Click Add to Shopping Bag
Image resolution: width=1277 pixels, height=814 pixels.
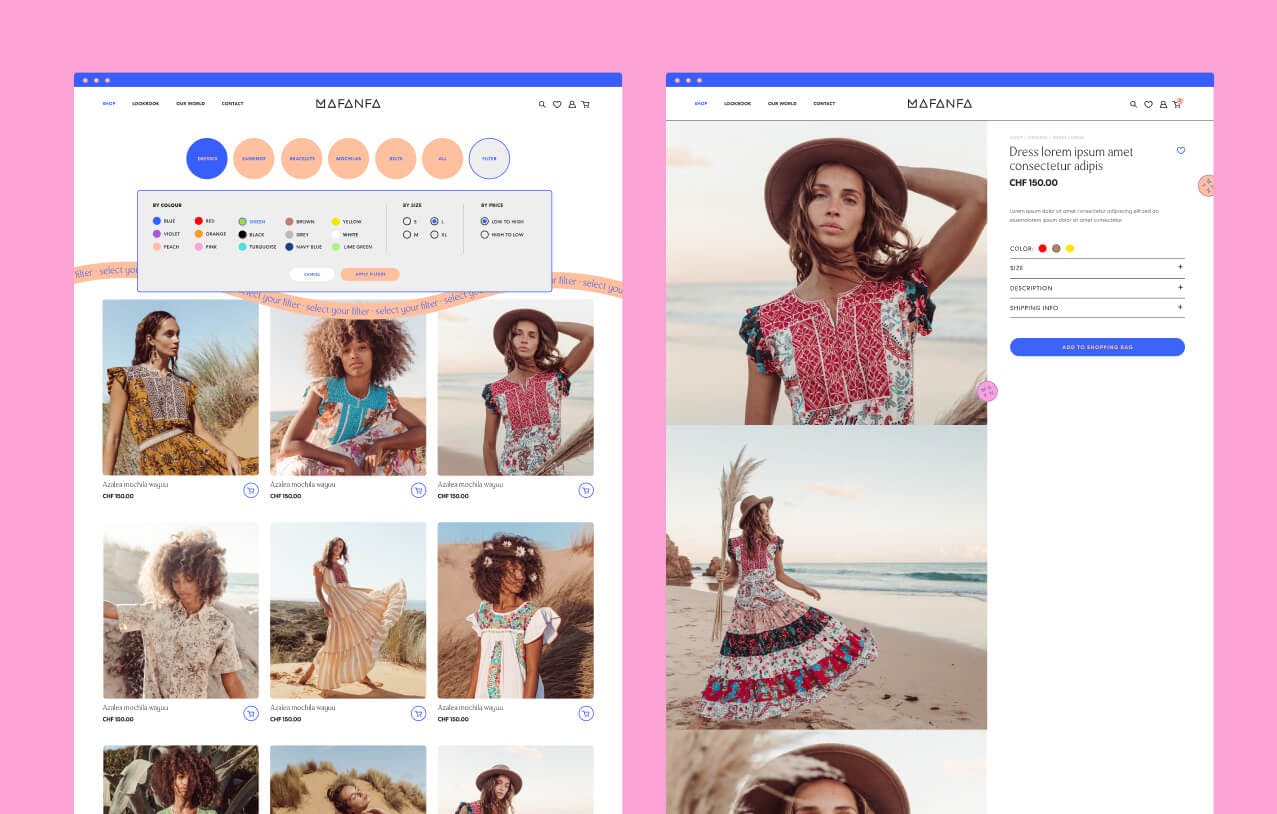pos(1097,347)
